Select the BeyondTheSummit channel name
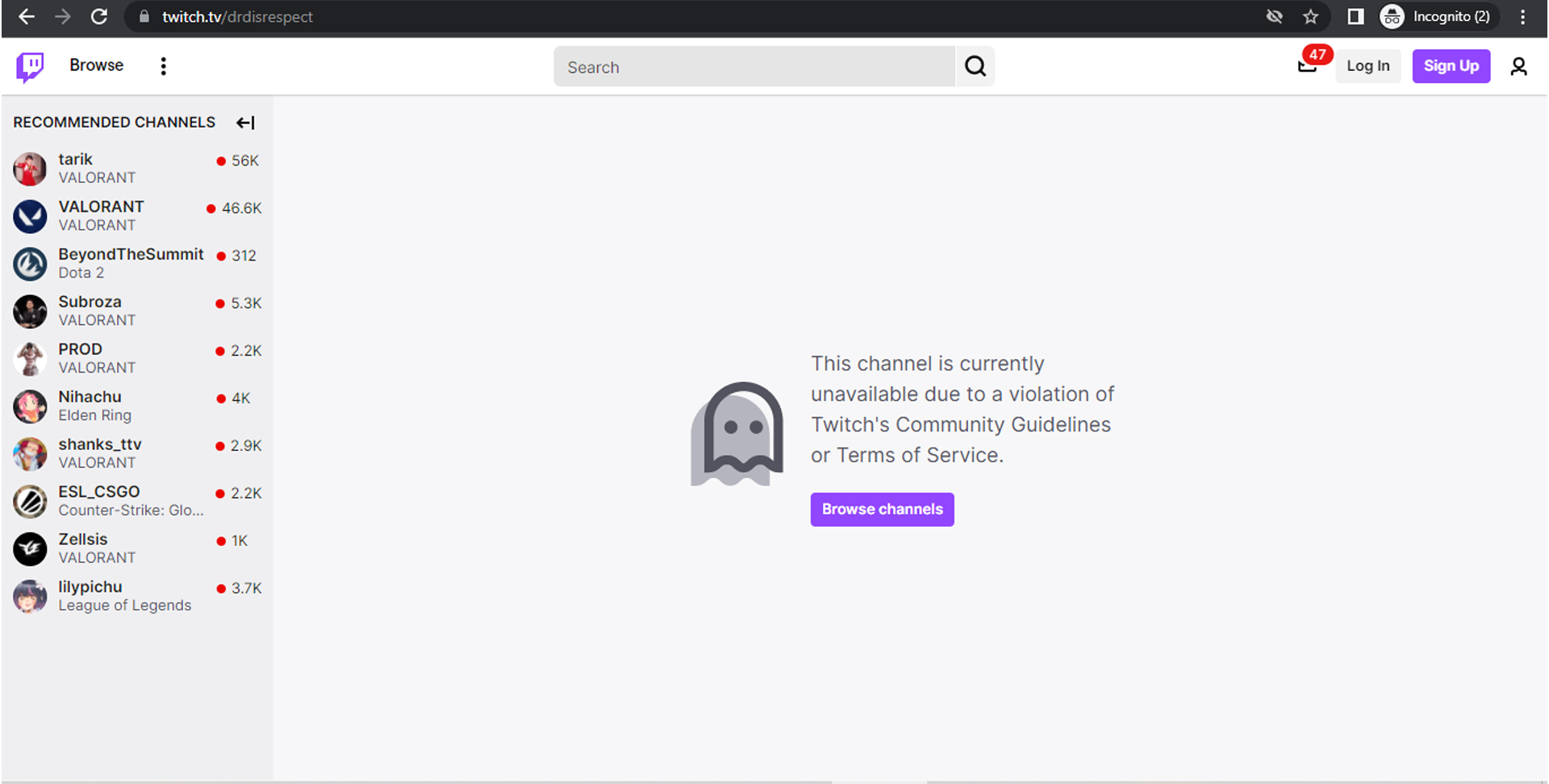The height and width of the screenshot is (784, 1549). click(x=131, y=255)
